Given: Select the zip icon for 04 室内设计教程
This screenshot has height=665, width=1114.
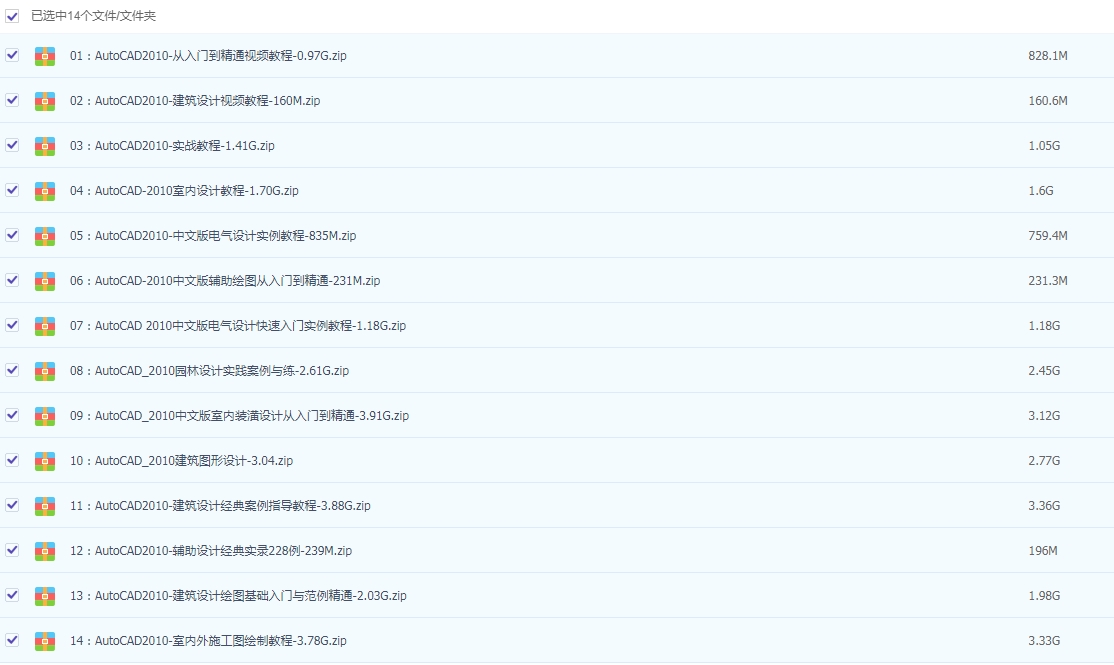Looking at the screenshot, I should coord(45,191).
